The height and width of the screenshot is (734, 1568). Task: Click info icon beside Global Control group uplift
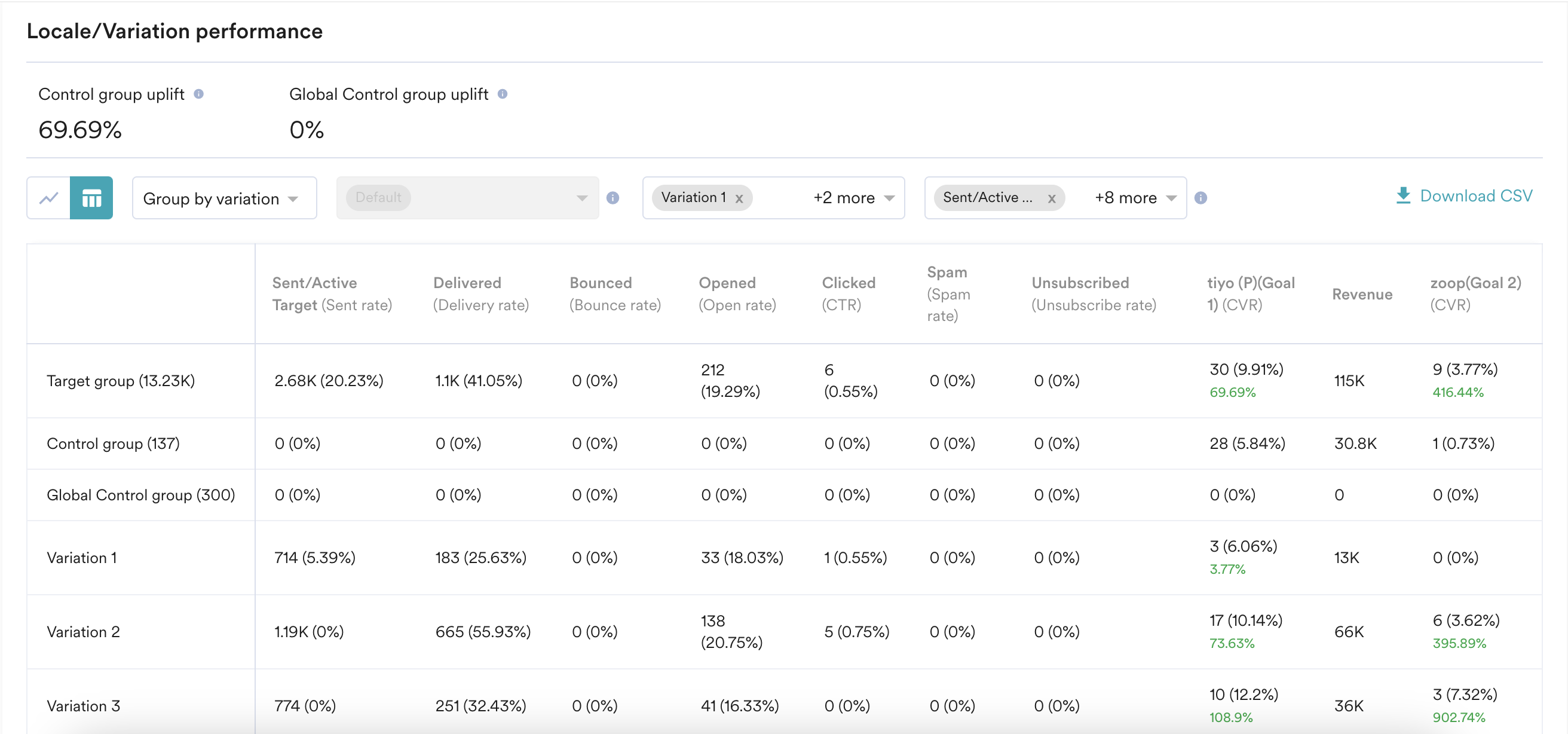click(x=502, y=94)
